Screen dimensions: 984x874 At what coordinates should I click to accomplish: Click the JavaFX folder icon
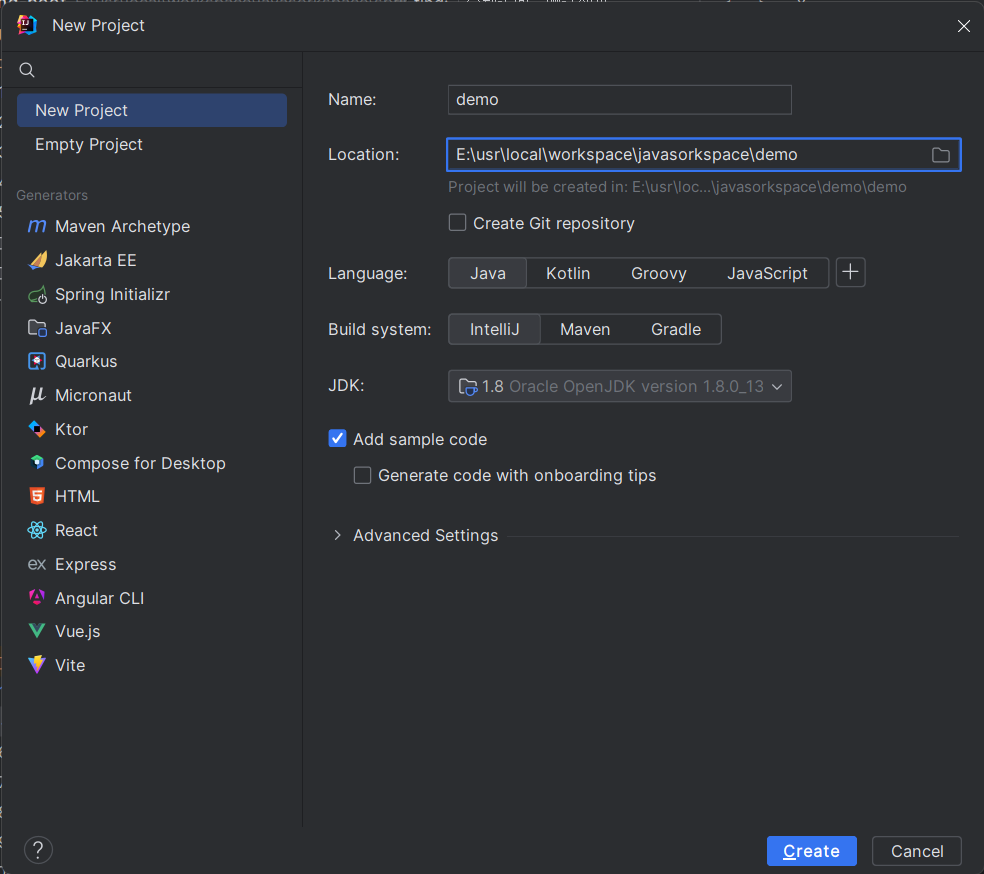(x=38, y=328)
